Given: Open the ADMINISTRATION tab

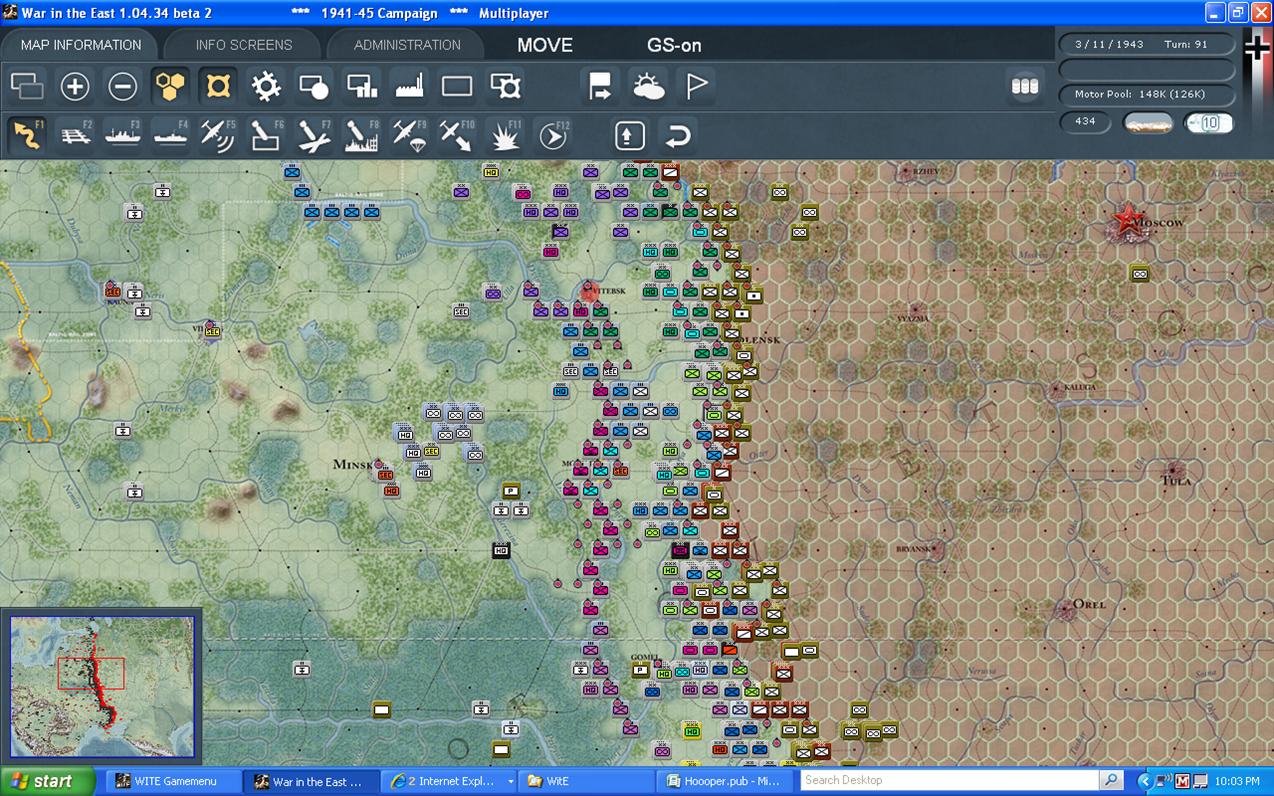Looking at the screenshot, I should pyautogui.click(x=407, y=45).
